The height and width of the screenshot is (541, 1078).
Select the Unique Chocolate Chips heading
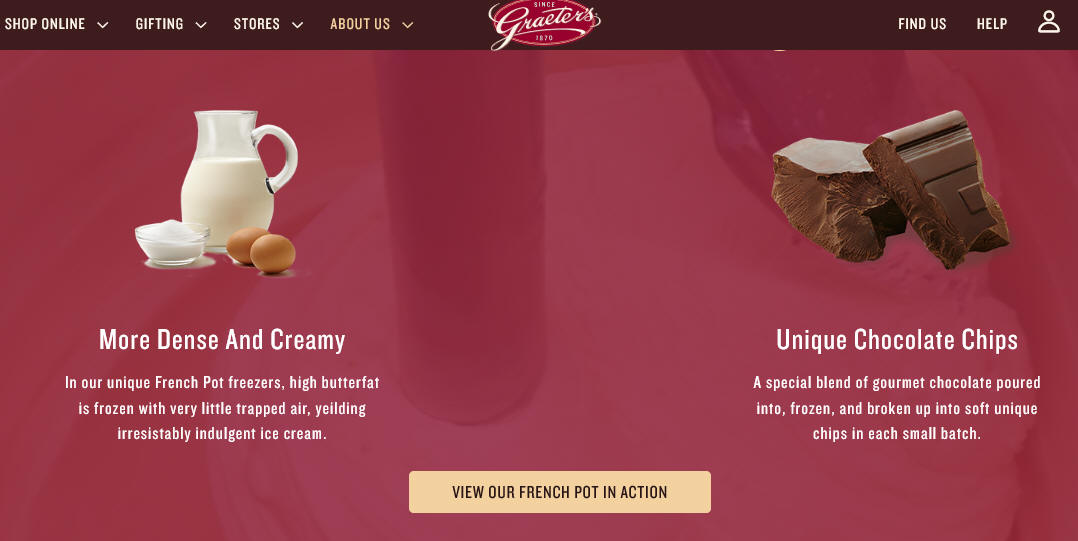(896, 340)
